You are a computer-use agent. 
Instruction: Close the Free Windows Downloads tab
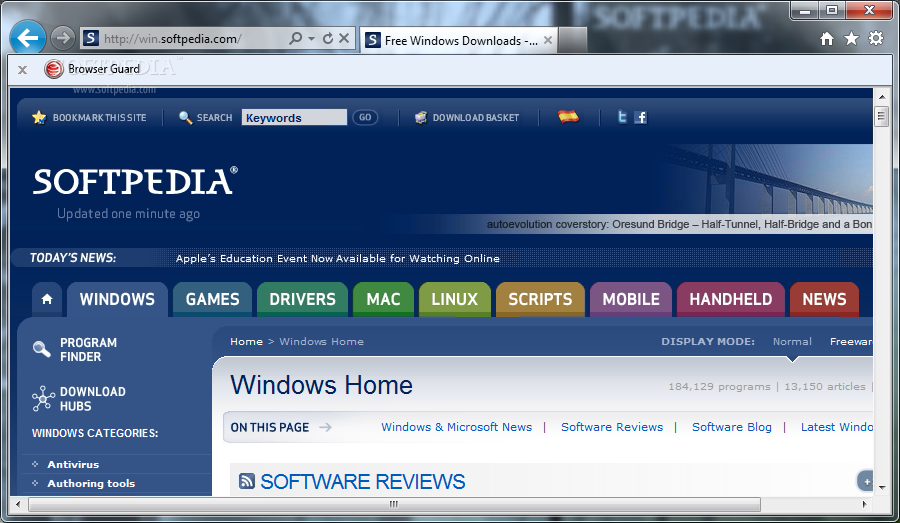(x=548, y=40)
